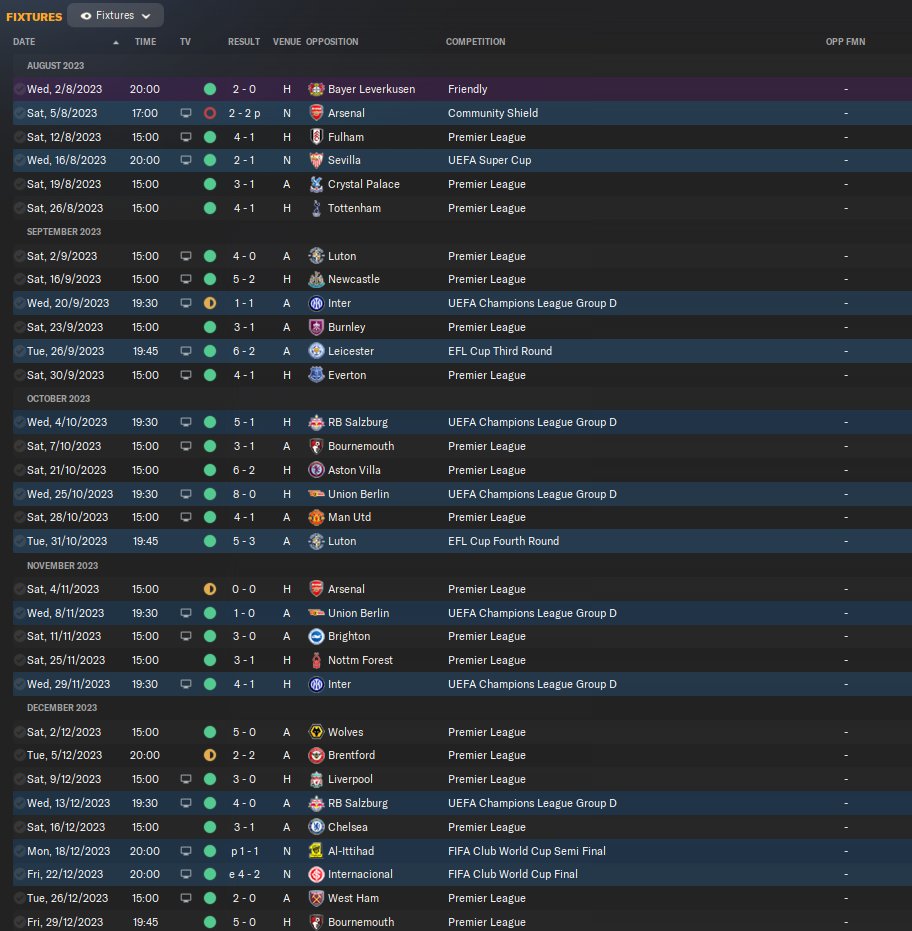Screen dimensions: 912x931
Task: Click the Tottenham club badge
Action: 316,208
